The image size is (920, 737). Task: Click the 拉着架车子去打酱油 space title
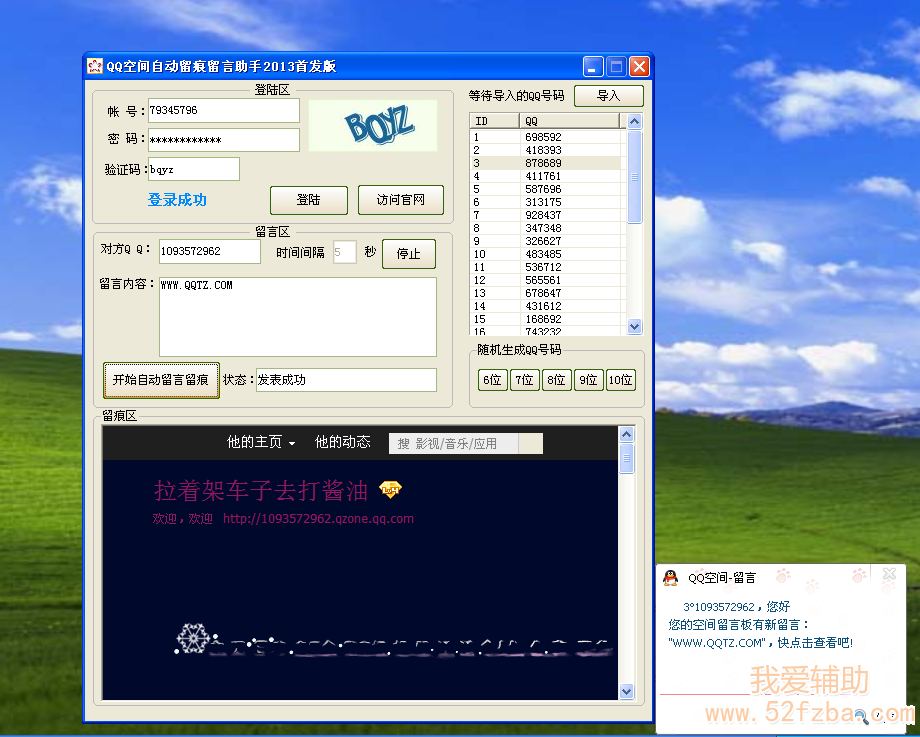261,491
